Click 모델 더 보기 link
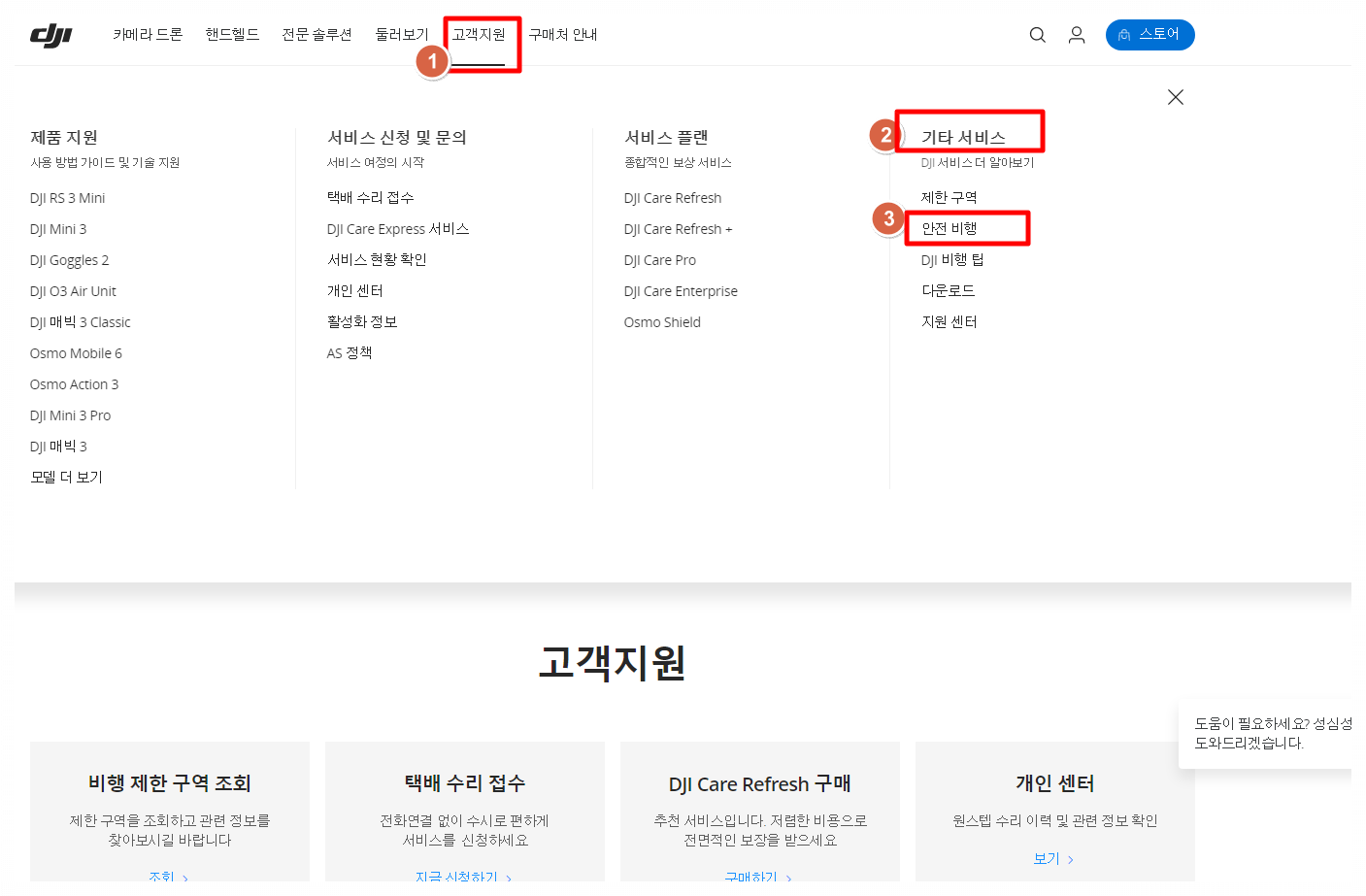Screen dimensions: 1366x896 pyautogui.click(x=66, y=478)
